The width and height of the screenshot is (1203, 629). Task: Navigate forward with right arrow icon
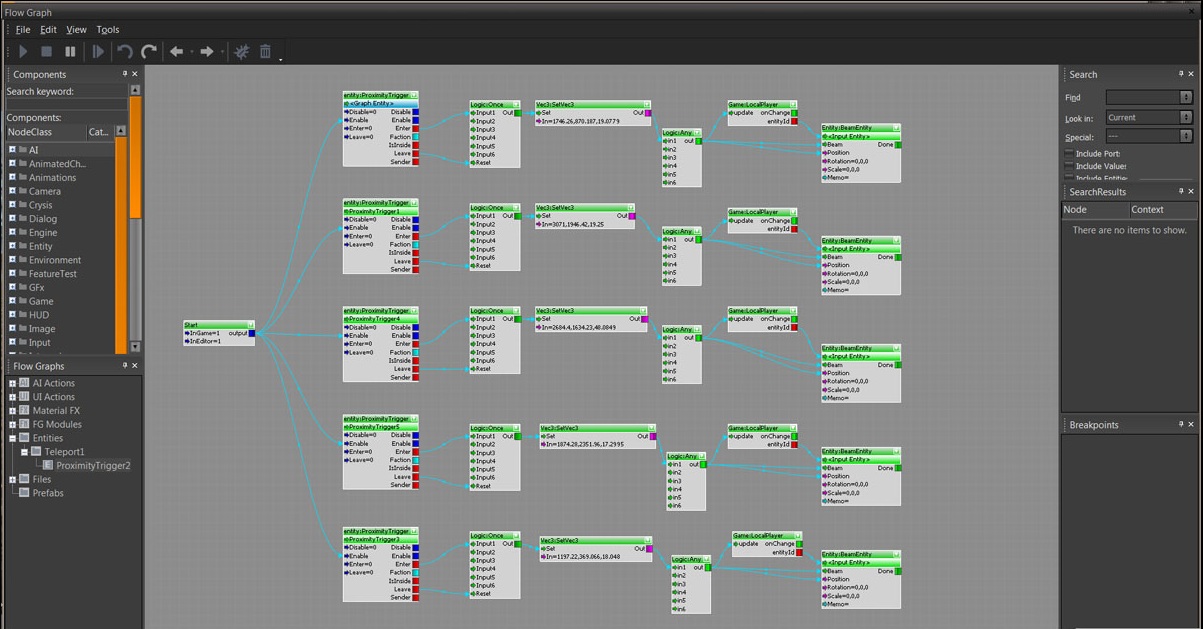(206, 51)
